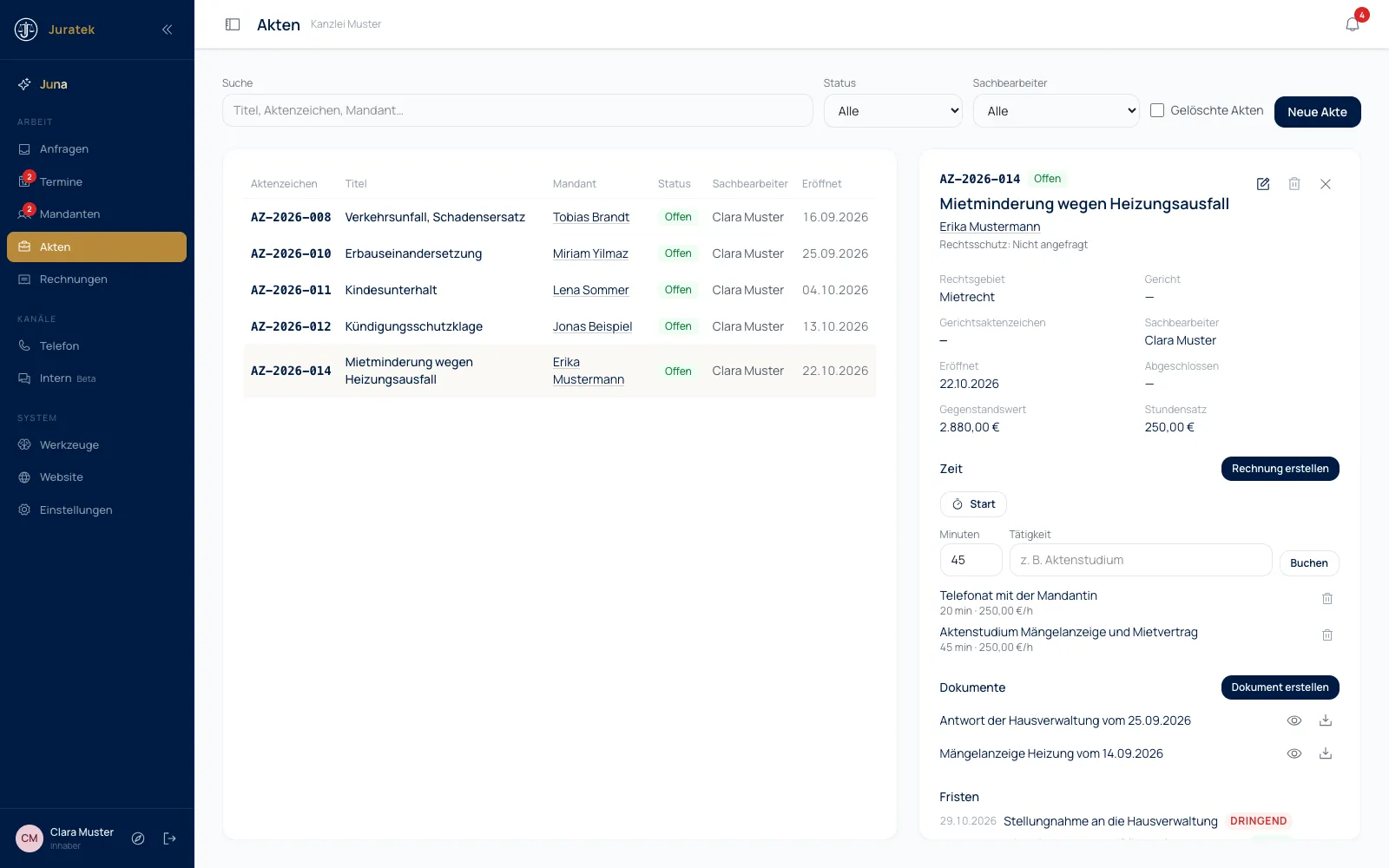The width and height of the screenshot is (1389, 868).
Task: Toggle the sidebar panel icon beside Akten
Action: click(x=233, y=24)
